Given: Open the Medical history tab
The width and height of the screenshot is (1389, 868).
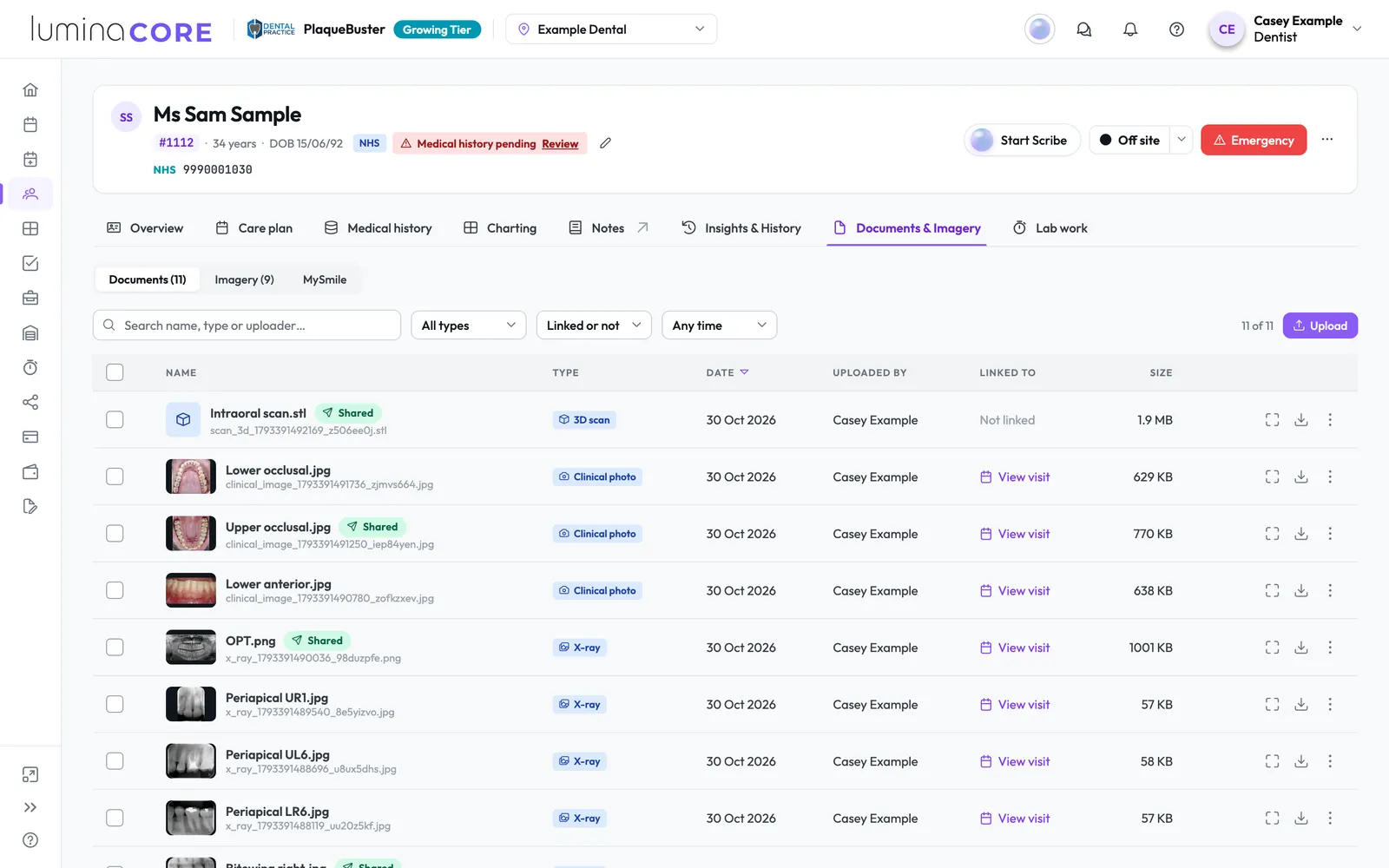Looking at the screenshot, I should click(378, 228).
